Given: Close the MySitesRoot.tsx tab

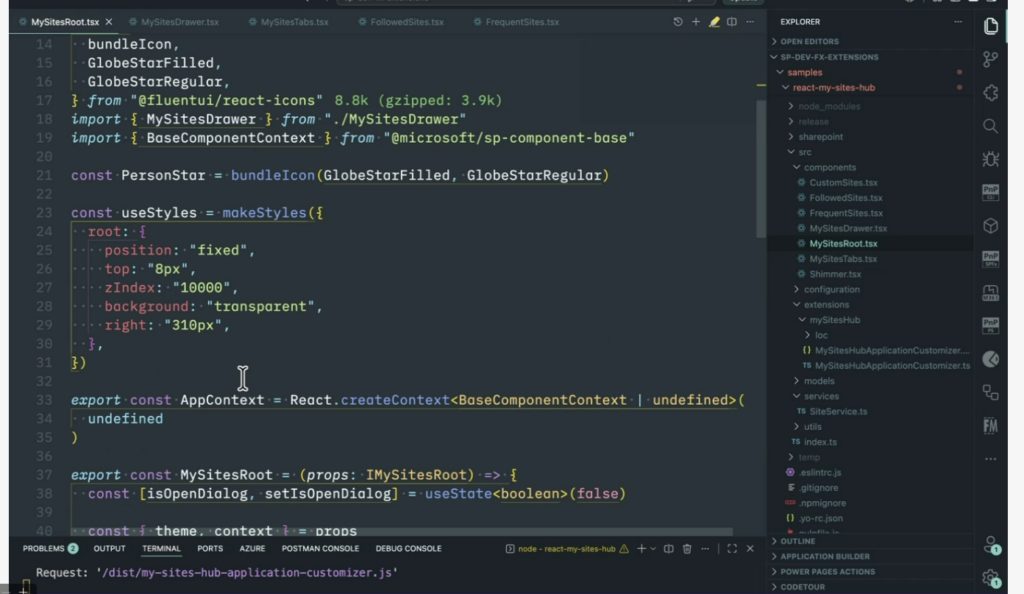Looking at the screenshot, I should (109, 22).
